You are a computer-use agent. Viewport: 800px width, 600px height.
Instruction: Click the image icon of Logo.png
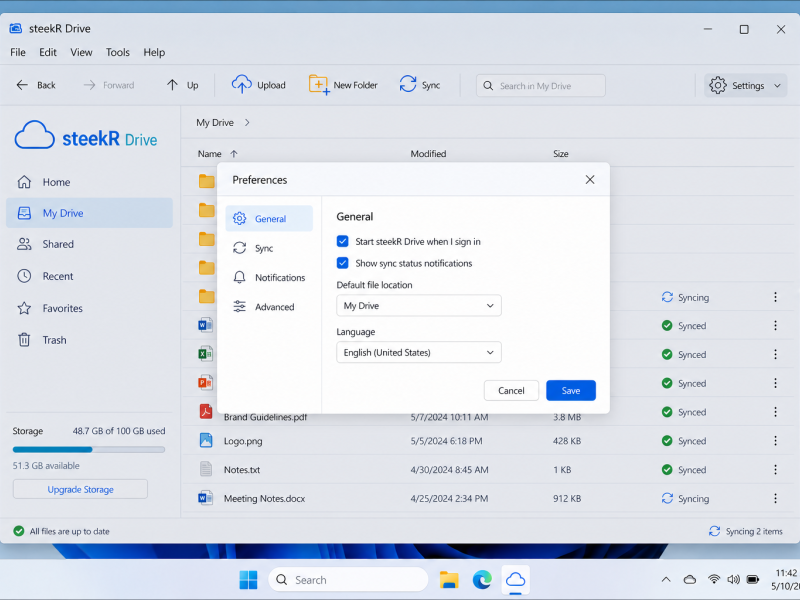coord(206,440)
